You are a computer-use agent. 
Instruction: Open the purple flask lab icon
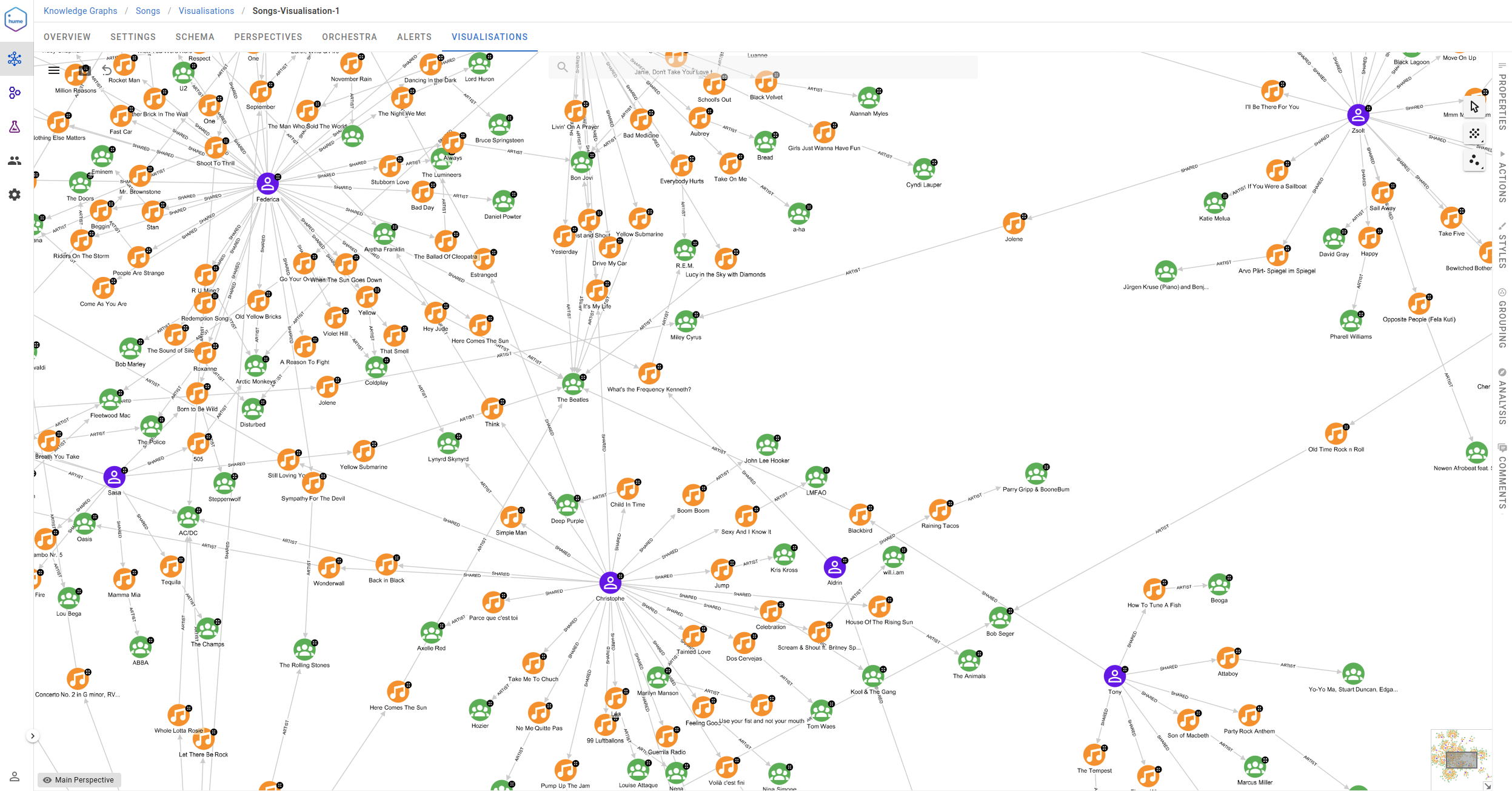(x=15, y=127)
